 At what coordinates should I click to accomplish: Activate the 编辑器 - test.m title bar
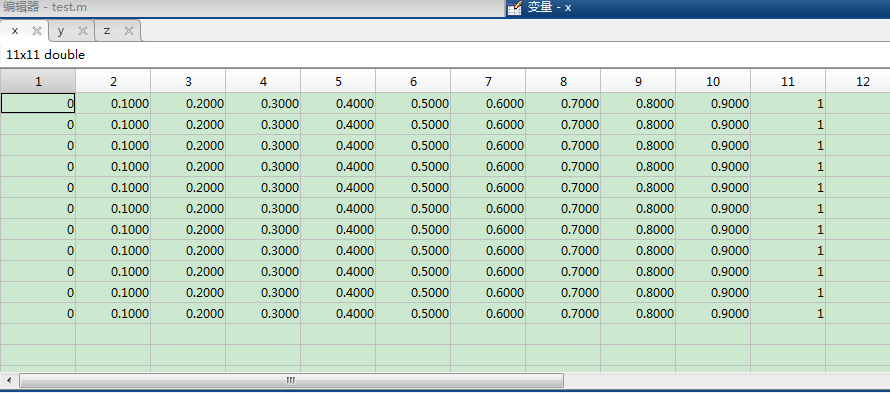[253, 8]
